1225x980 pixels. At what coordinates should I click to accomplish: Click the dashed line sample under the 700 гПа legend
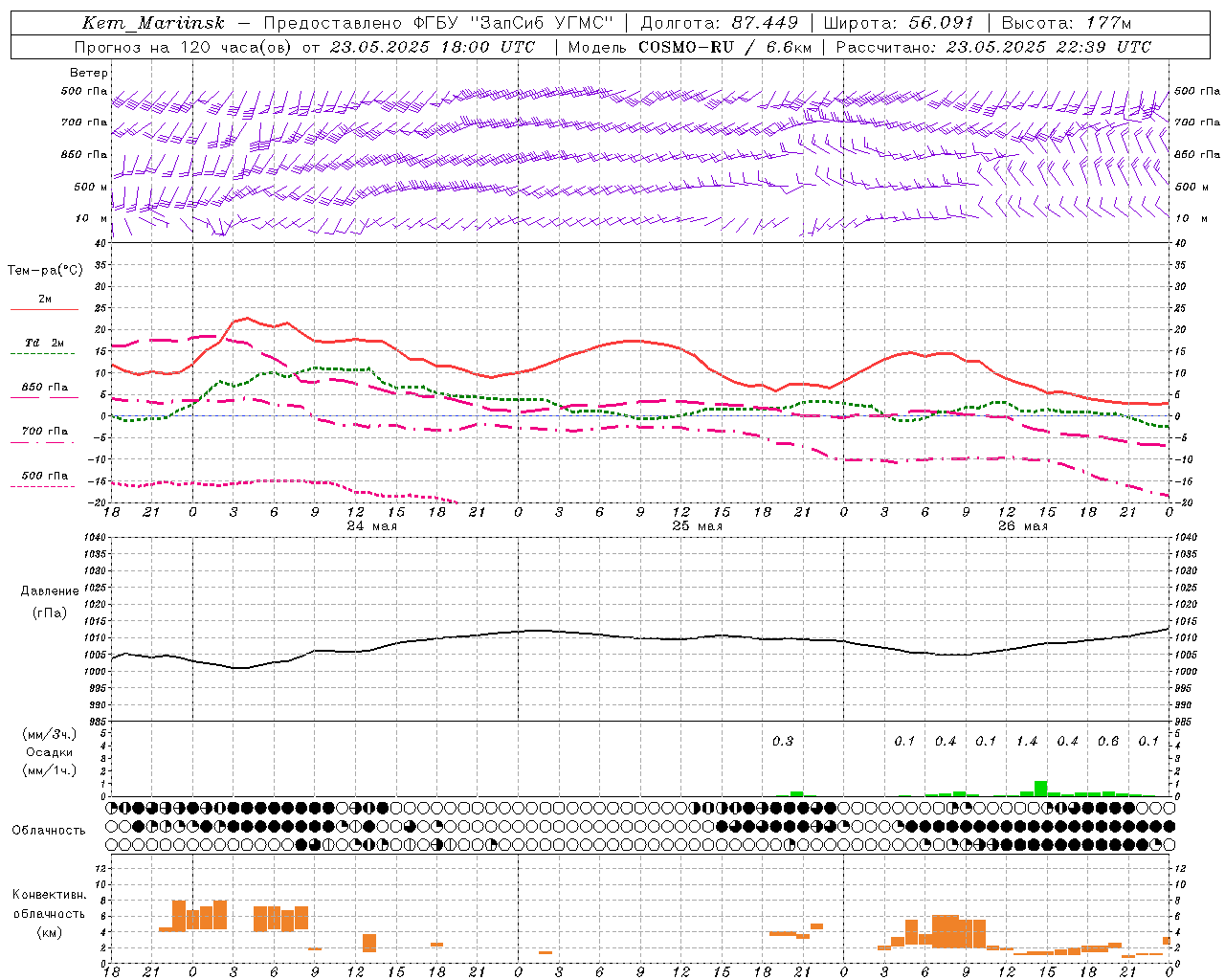[42, 442]
